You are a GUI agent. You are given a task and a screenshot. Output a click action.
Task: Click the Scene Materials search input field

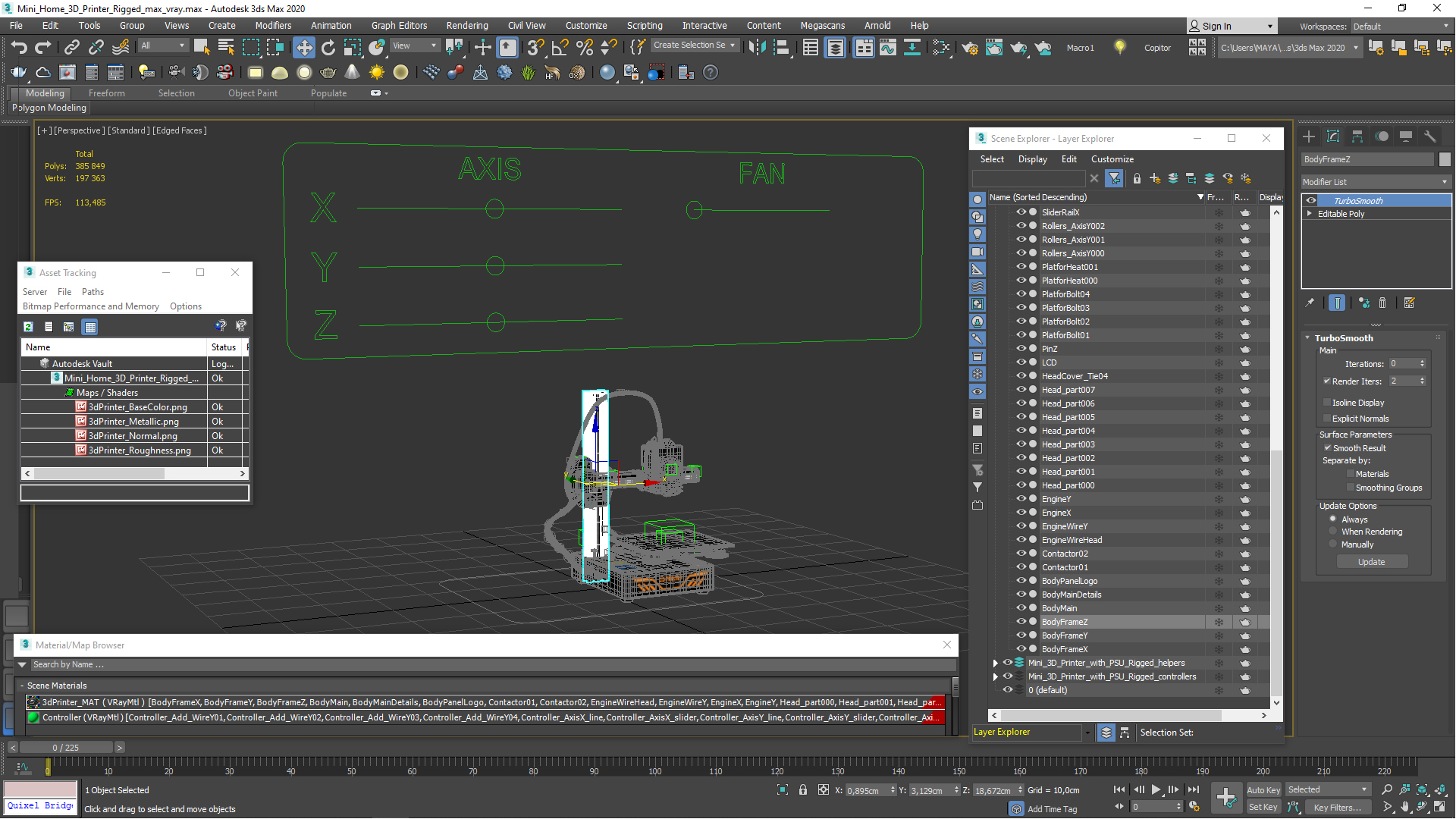485,664
